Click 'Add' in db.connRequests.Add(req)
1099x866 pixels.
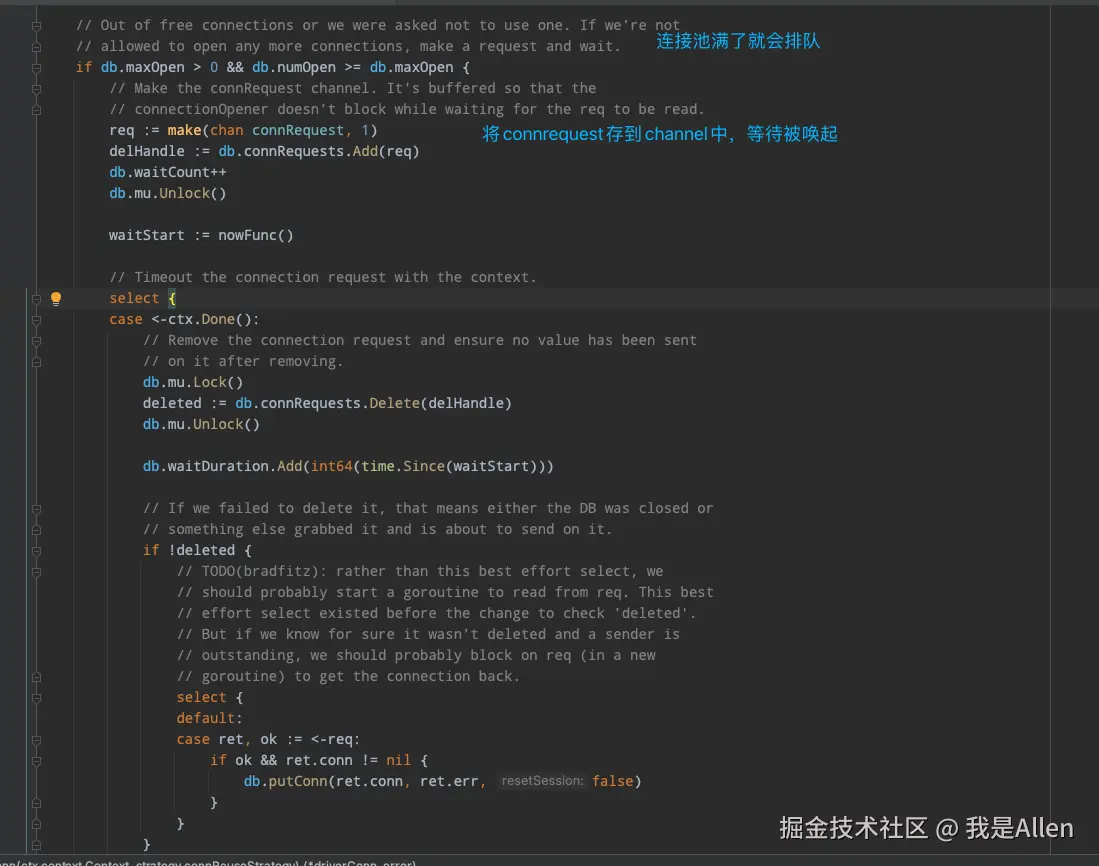pos(365,151)
